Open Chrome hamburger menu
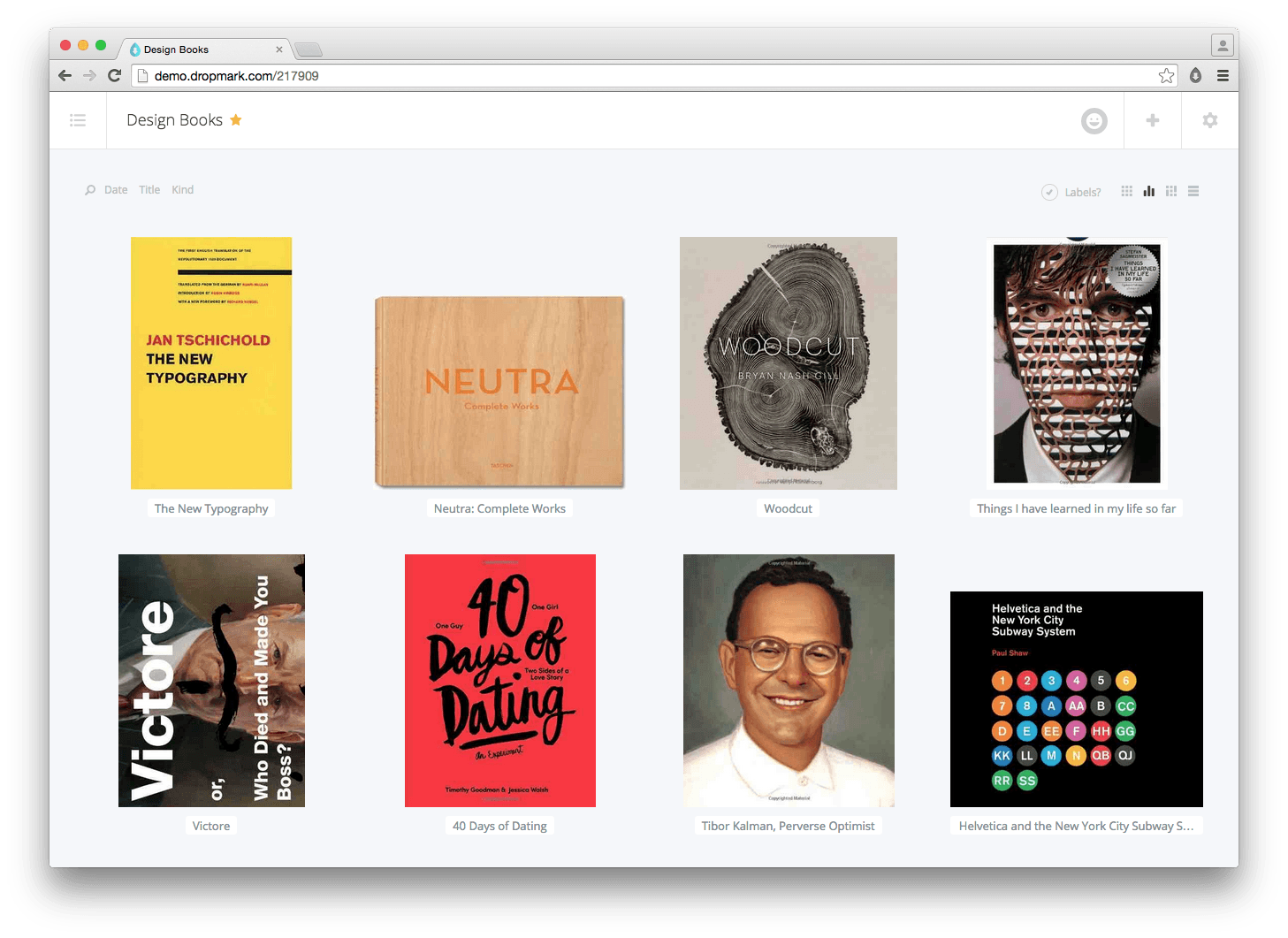Image resolution: width=1288 pixels, height=938 pixels. [x=1223, y=76]
